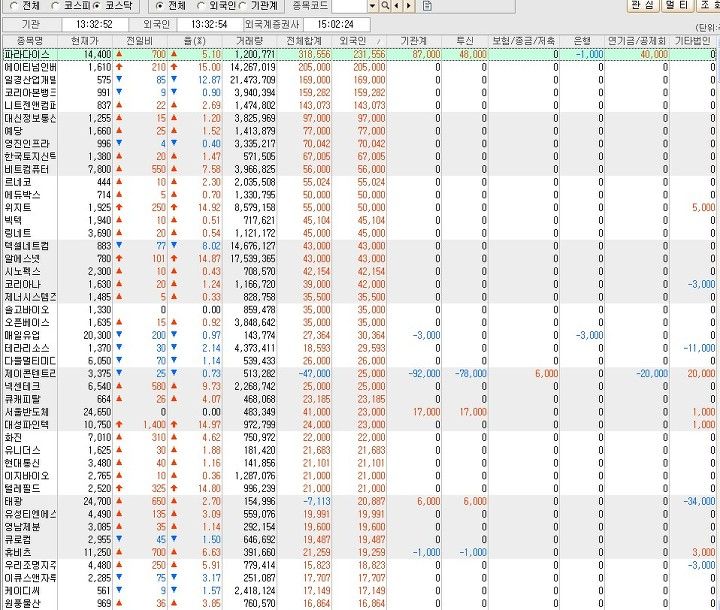Select the 테라리소스 stock row

pos(360,348)
